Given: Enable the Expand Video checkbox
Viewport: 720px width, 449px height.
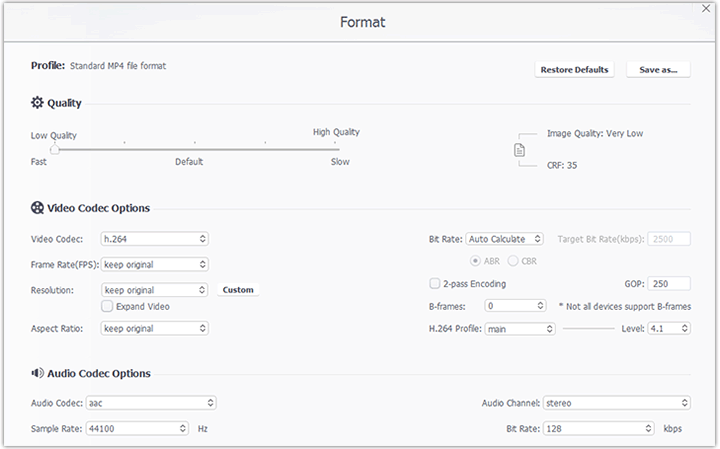Looking at the screenshot, I should point(107,306).
